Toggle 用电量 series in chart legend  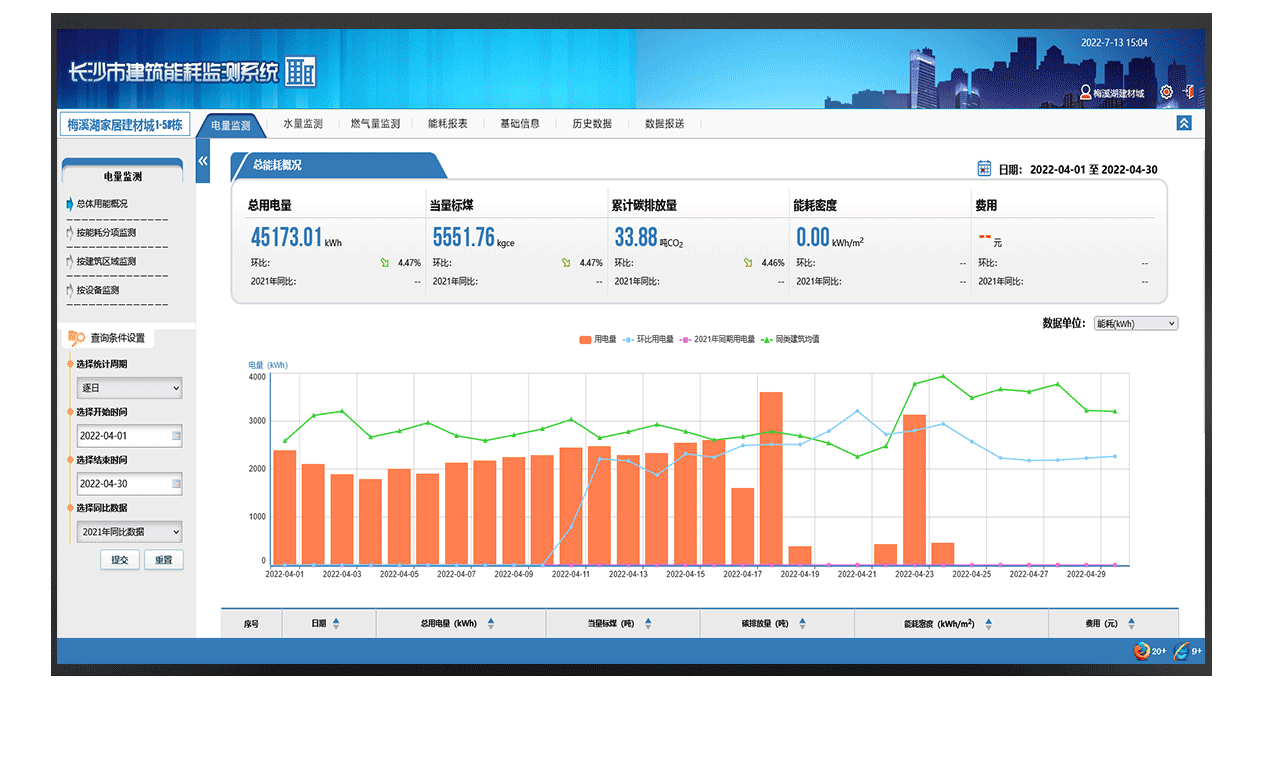tap(599, 340)
